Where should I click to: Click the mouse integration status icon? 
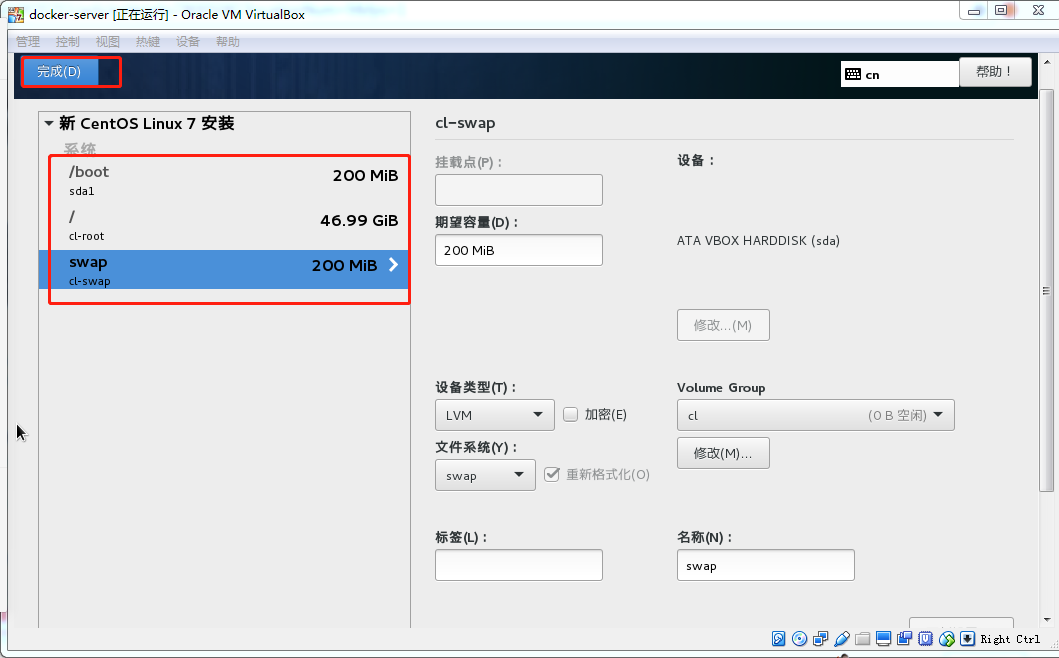[x=946, y=638]
